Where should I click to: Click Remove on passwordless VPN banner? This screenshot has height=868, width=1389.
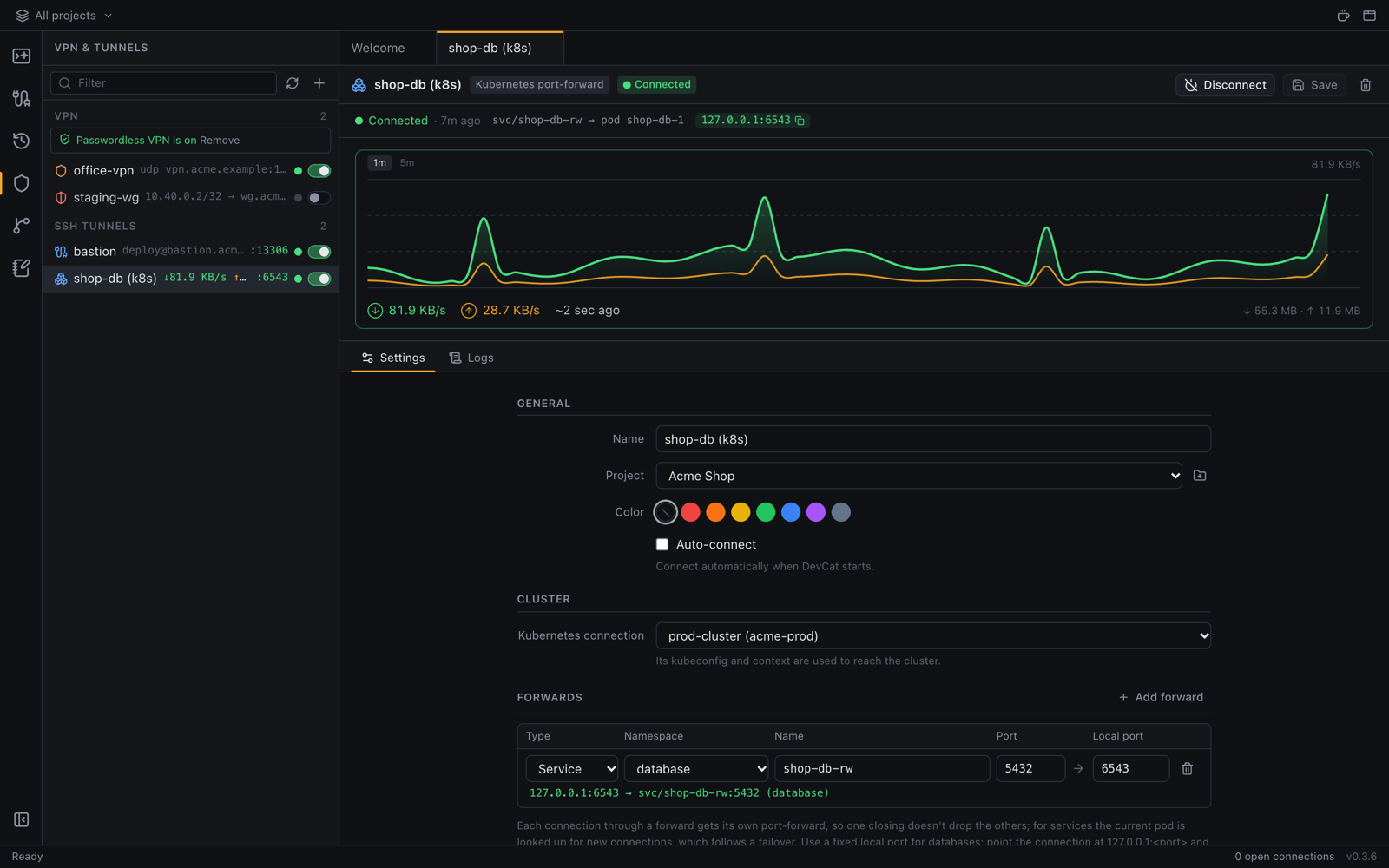(x=220, y=141)
